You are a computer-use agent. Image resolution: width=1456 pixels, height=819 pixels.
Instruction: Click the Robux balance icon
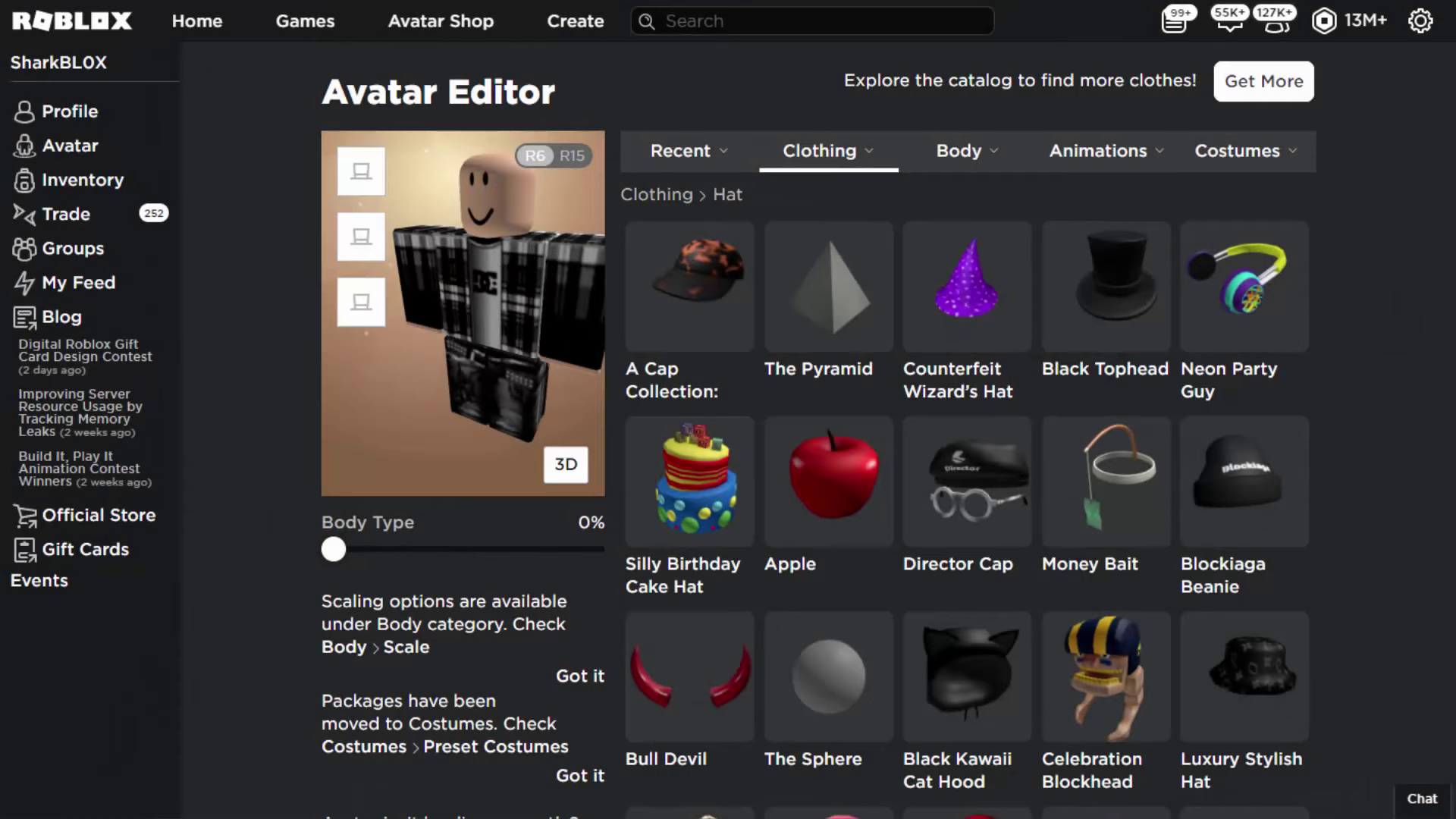point(1324,20)
